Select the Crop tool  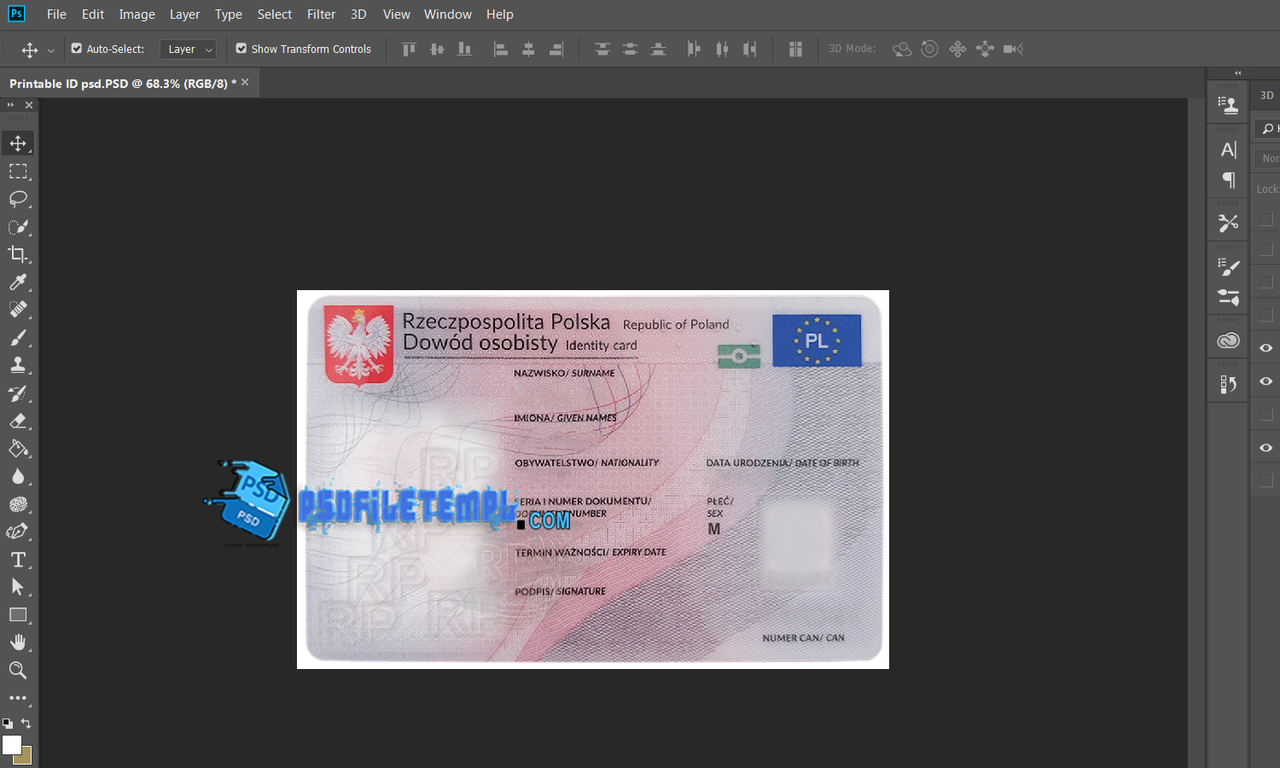[x=18, y=255]
